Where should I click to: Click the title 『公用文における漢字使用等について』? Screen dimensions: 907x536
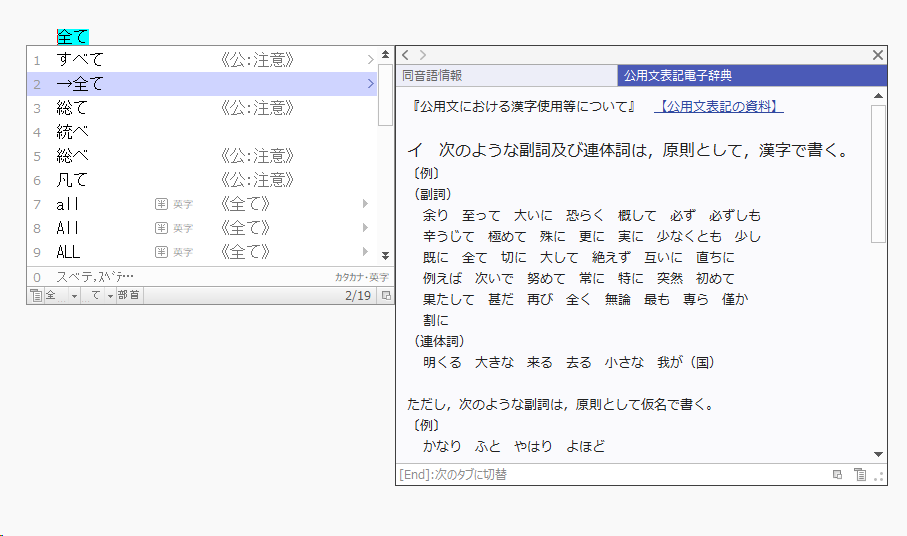tap(524, 106)
